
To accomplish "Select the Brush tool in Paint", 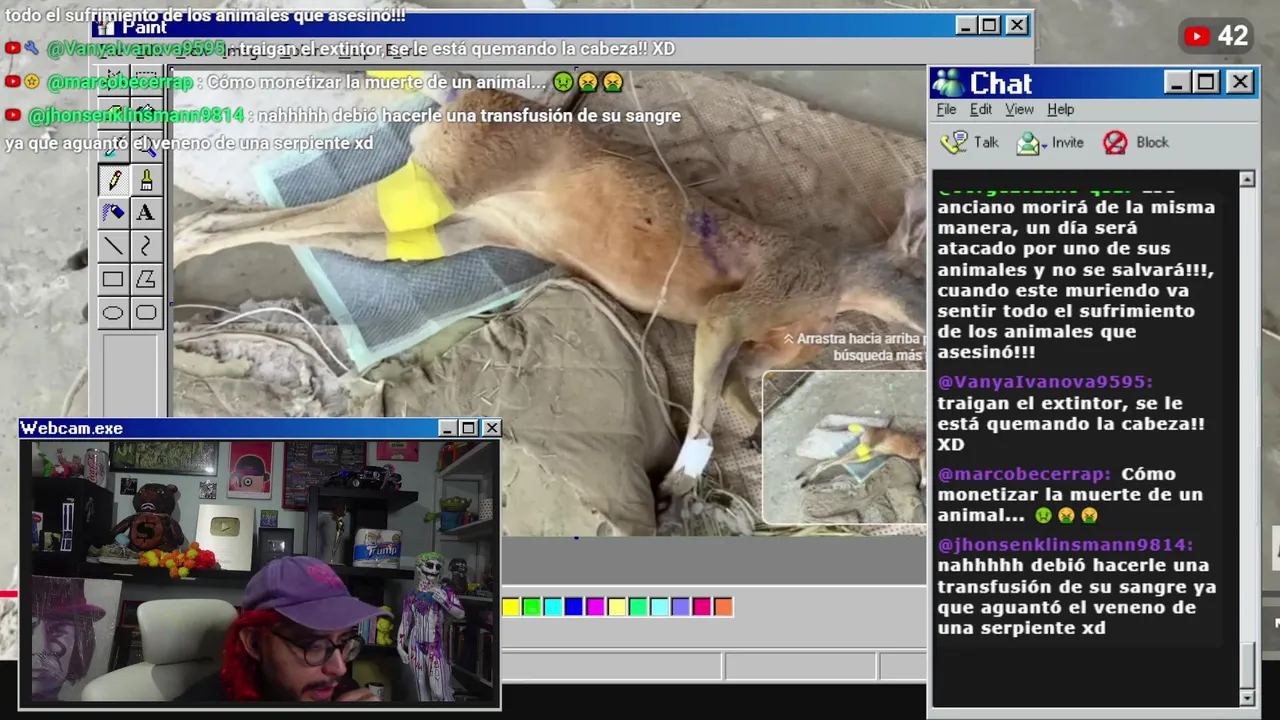I will 146,180.
